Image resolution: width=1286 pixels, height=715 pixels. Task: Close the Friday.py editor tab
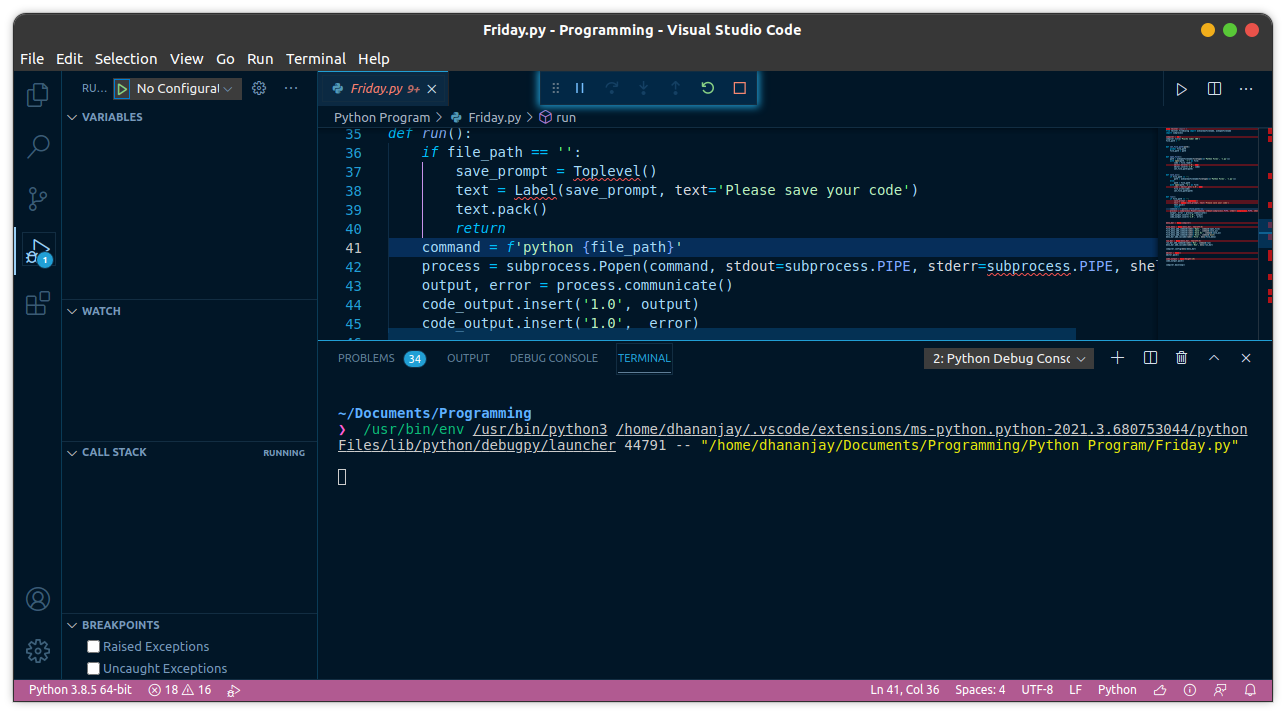click(x=432, y=89)
